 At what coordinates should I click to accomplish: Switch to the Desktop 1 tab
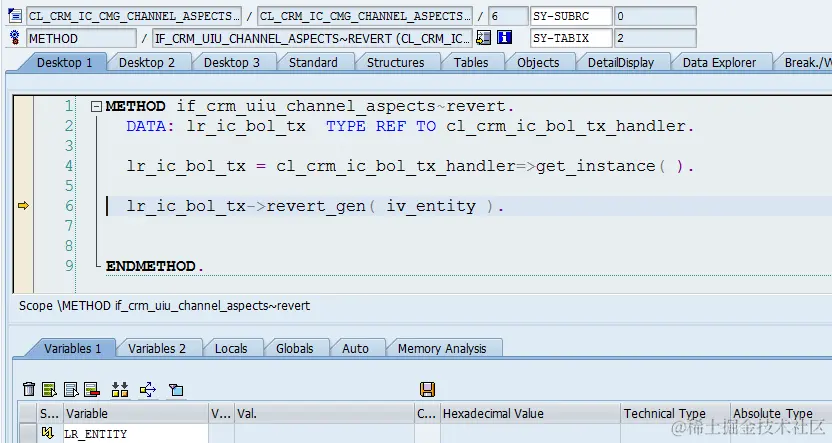tap(64, 63)
